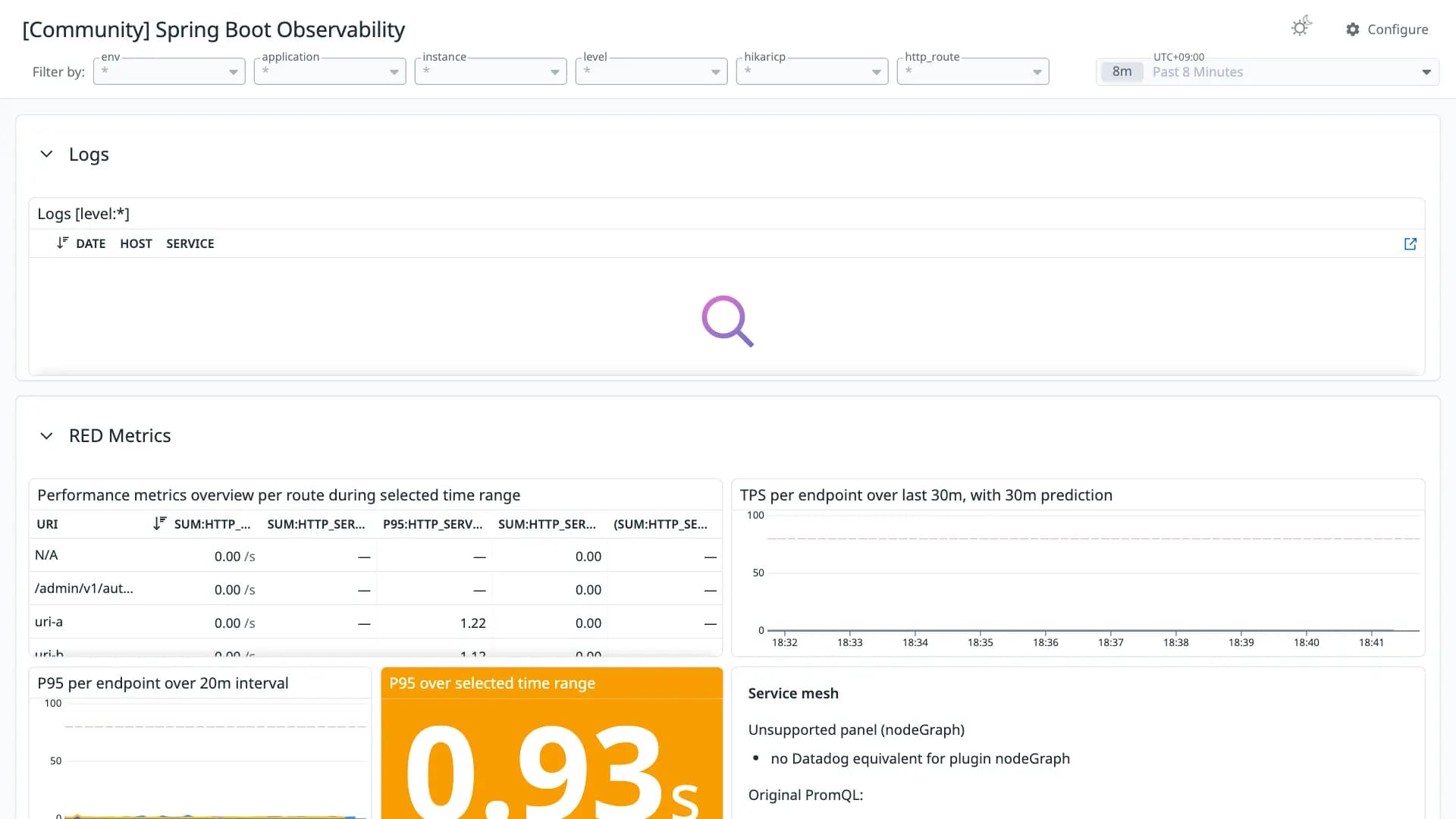
Task: Click the 1.22 P95 value for uri-a
Action: (x=472, y=623)
